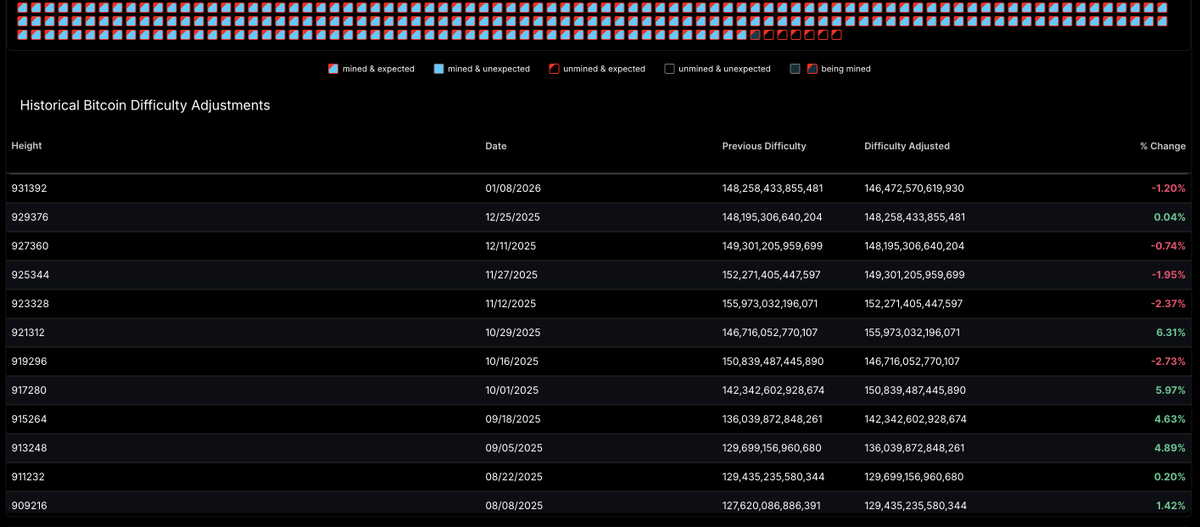Click the date 12/11/2025

pos(511,246)
